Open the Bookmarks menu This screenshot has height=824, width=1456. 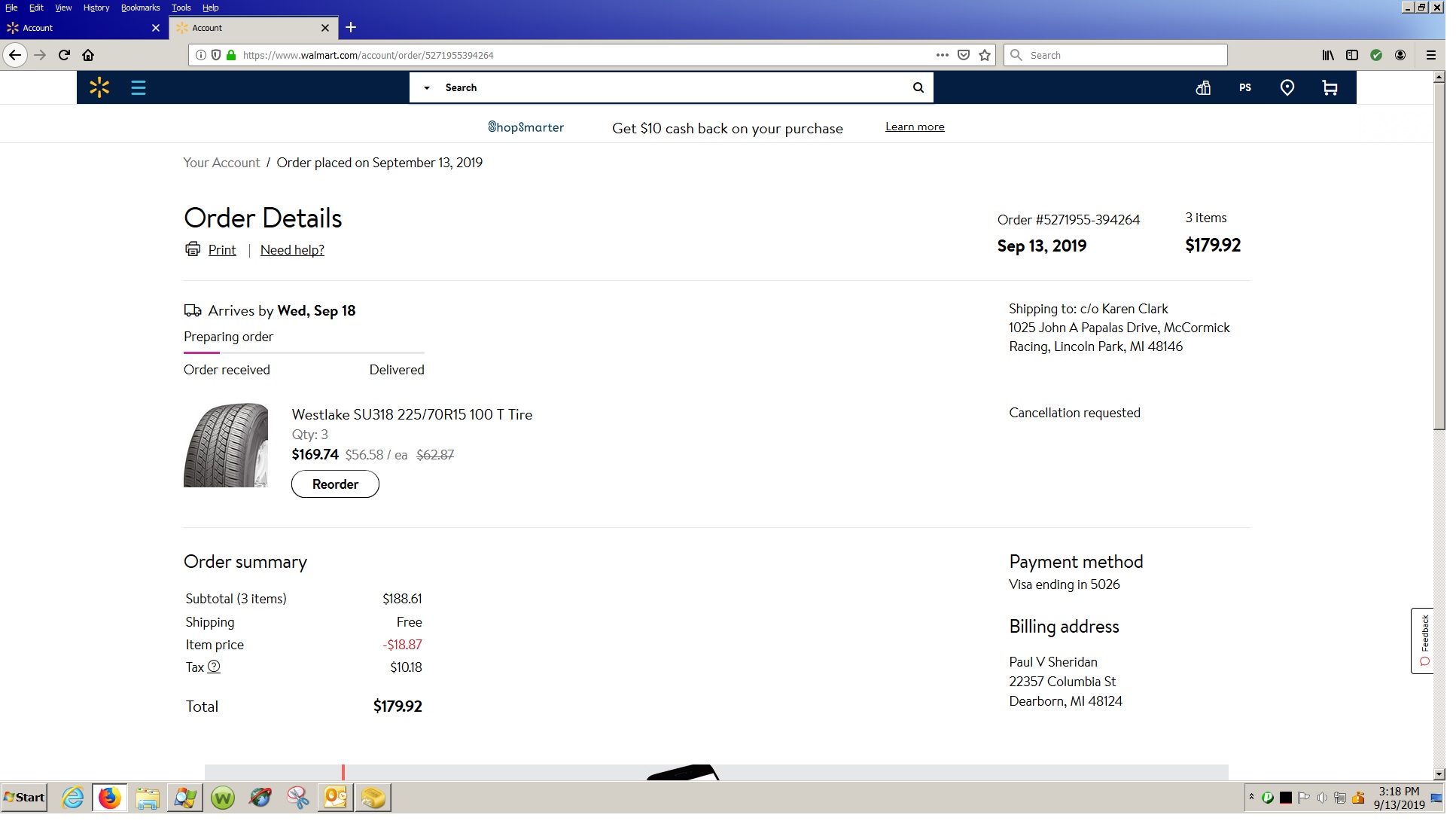coord(140,8)
